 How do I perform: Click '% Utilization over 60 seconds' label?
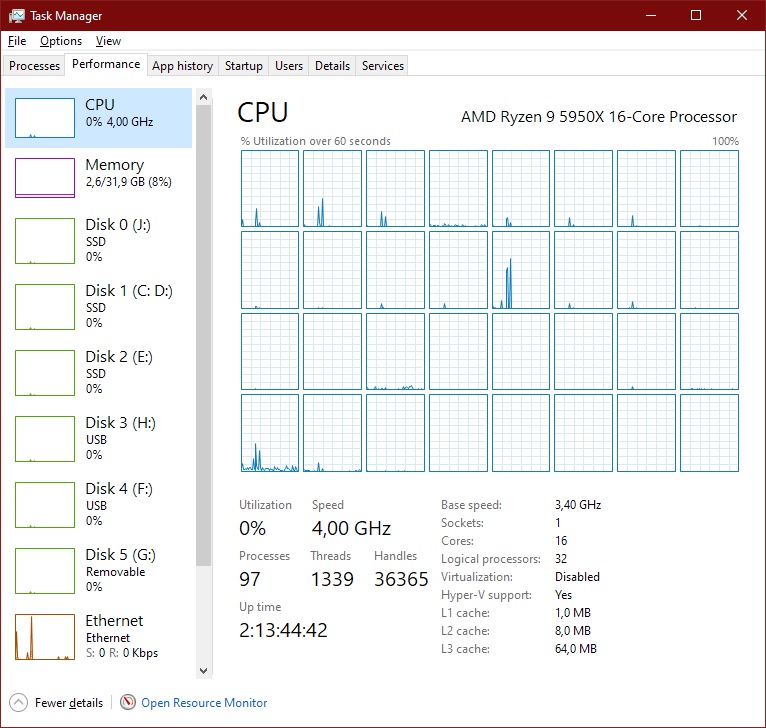coord(316,141)
